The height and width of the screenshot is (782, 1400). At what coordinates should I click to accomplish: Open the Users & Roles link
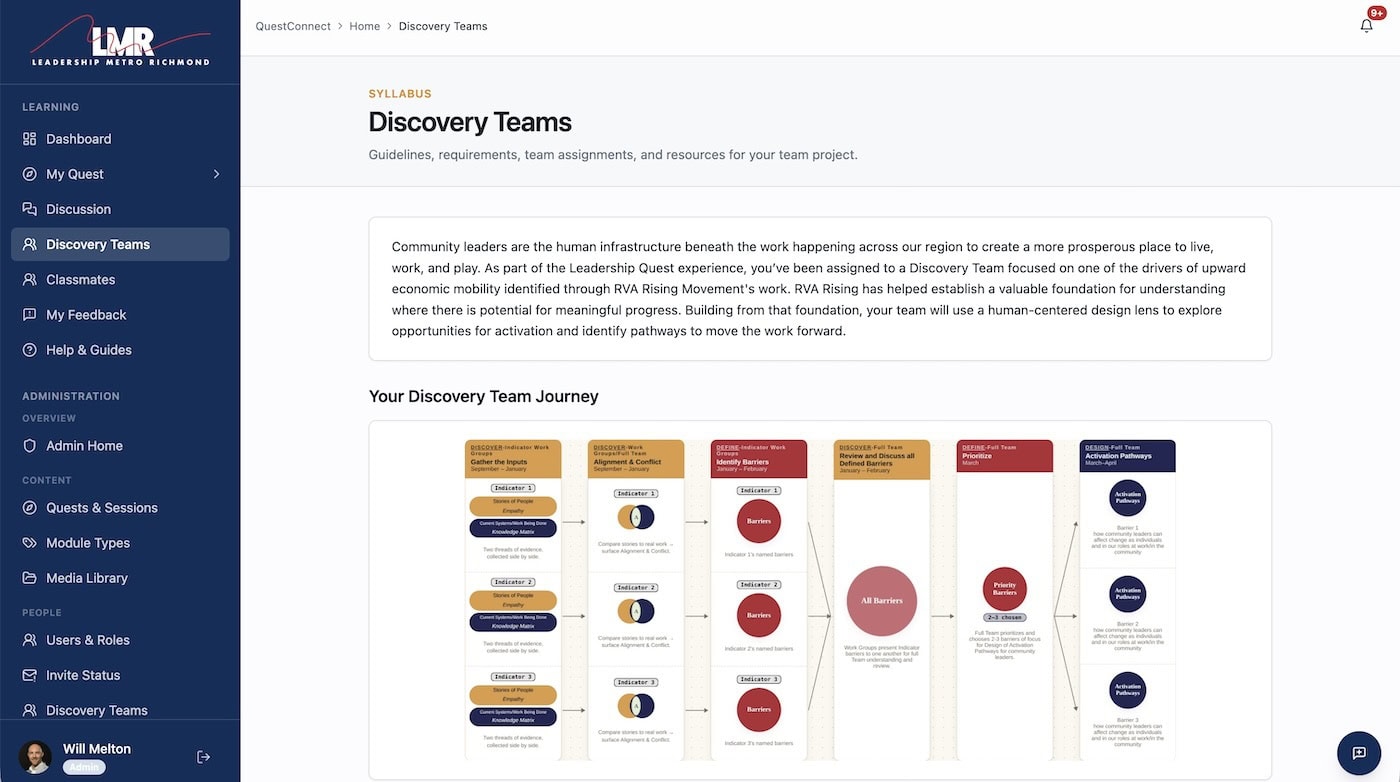120,640
